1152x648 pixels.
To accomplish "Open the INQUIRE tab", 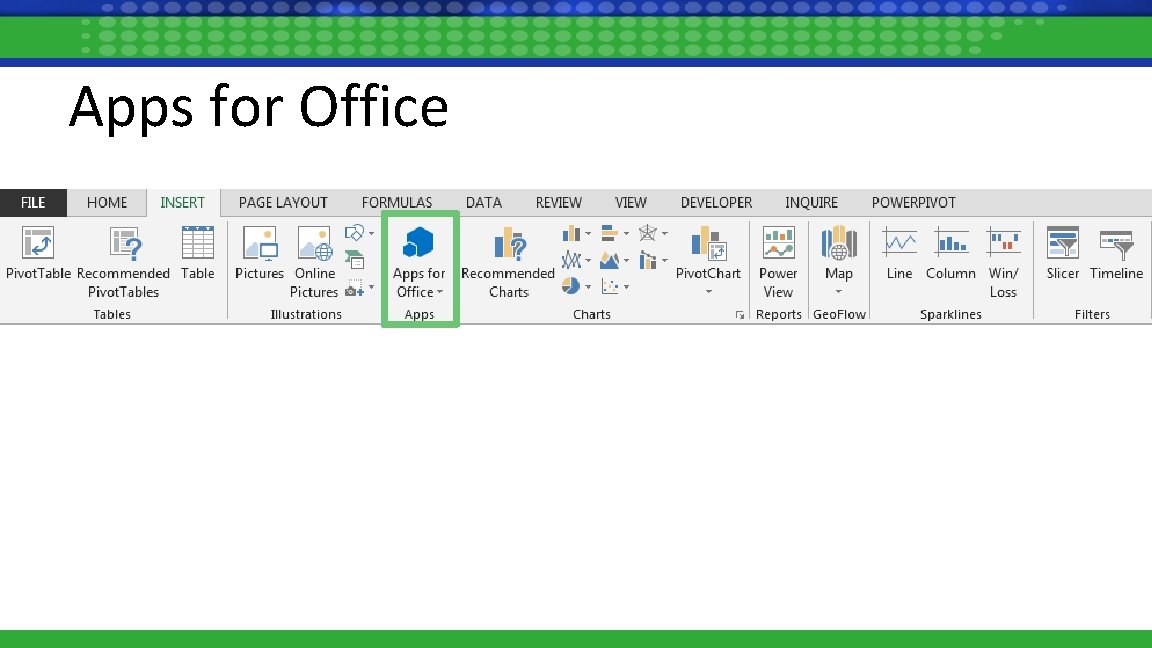I will (811, 203).
